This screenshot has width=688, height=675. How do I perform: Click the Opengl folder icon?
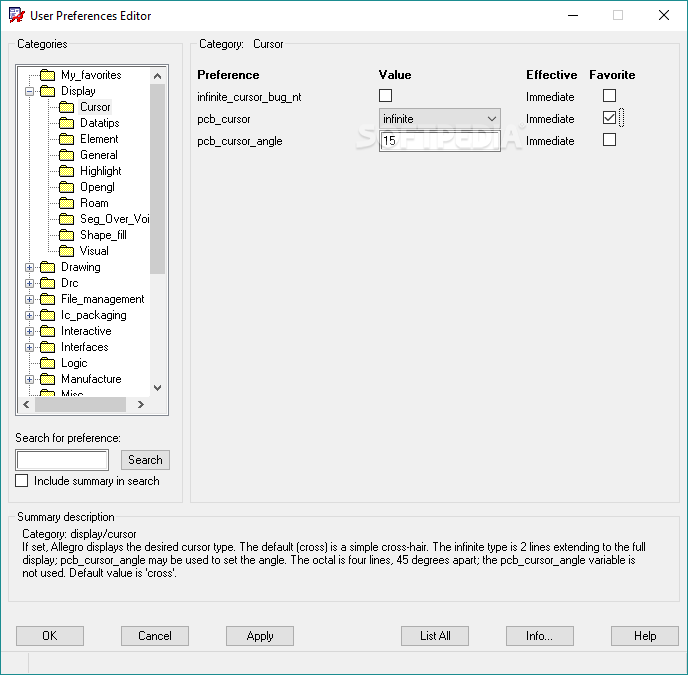[x=66, y=187]
